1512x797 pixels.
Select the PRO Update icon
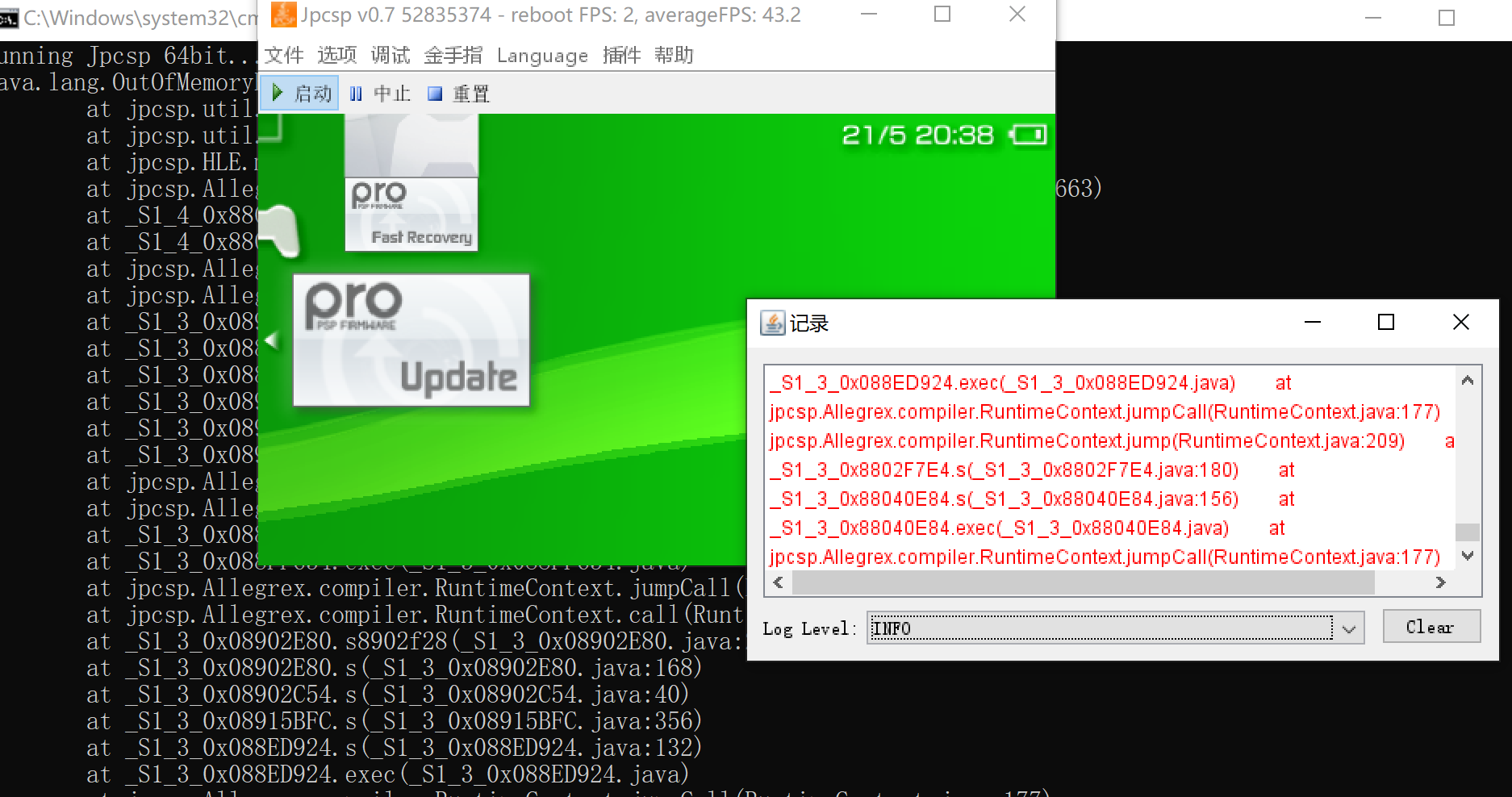click(411, 340)
